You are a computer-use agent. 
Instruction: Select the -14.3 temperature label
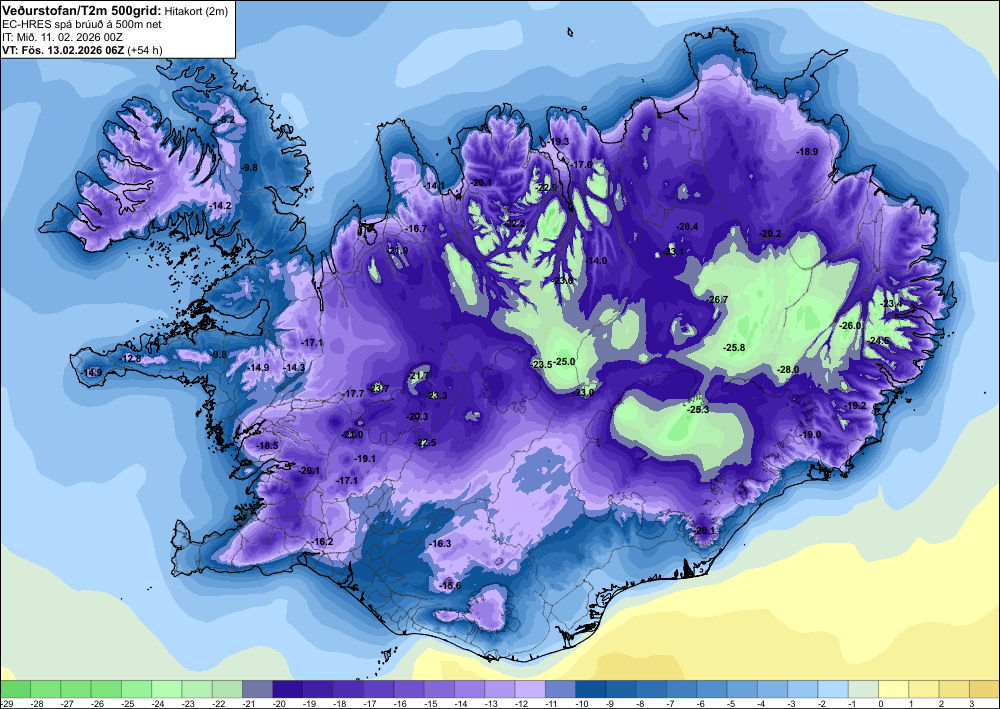coord(295,368)
